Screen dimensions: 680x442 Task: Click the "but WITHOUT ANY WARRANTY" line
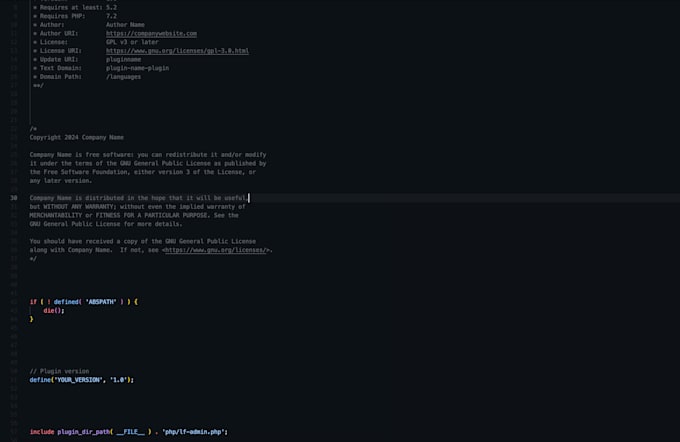click(137, 207)
